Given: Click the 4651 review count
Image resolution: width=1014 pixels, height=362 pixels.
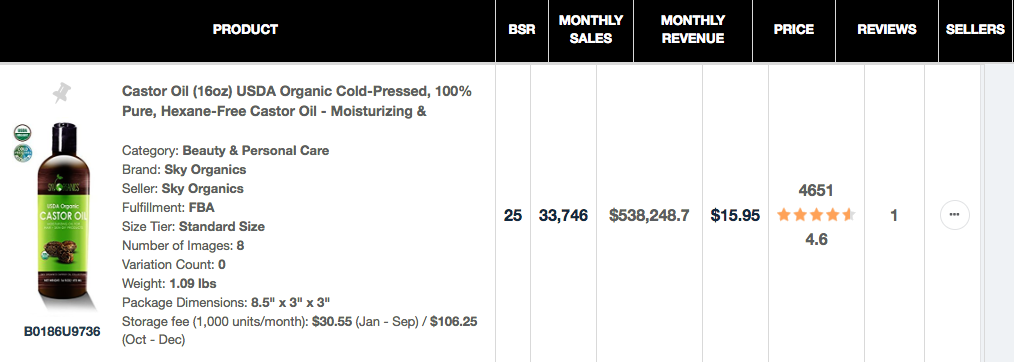Looking at the screenshot, I should (x=816, y=190).
